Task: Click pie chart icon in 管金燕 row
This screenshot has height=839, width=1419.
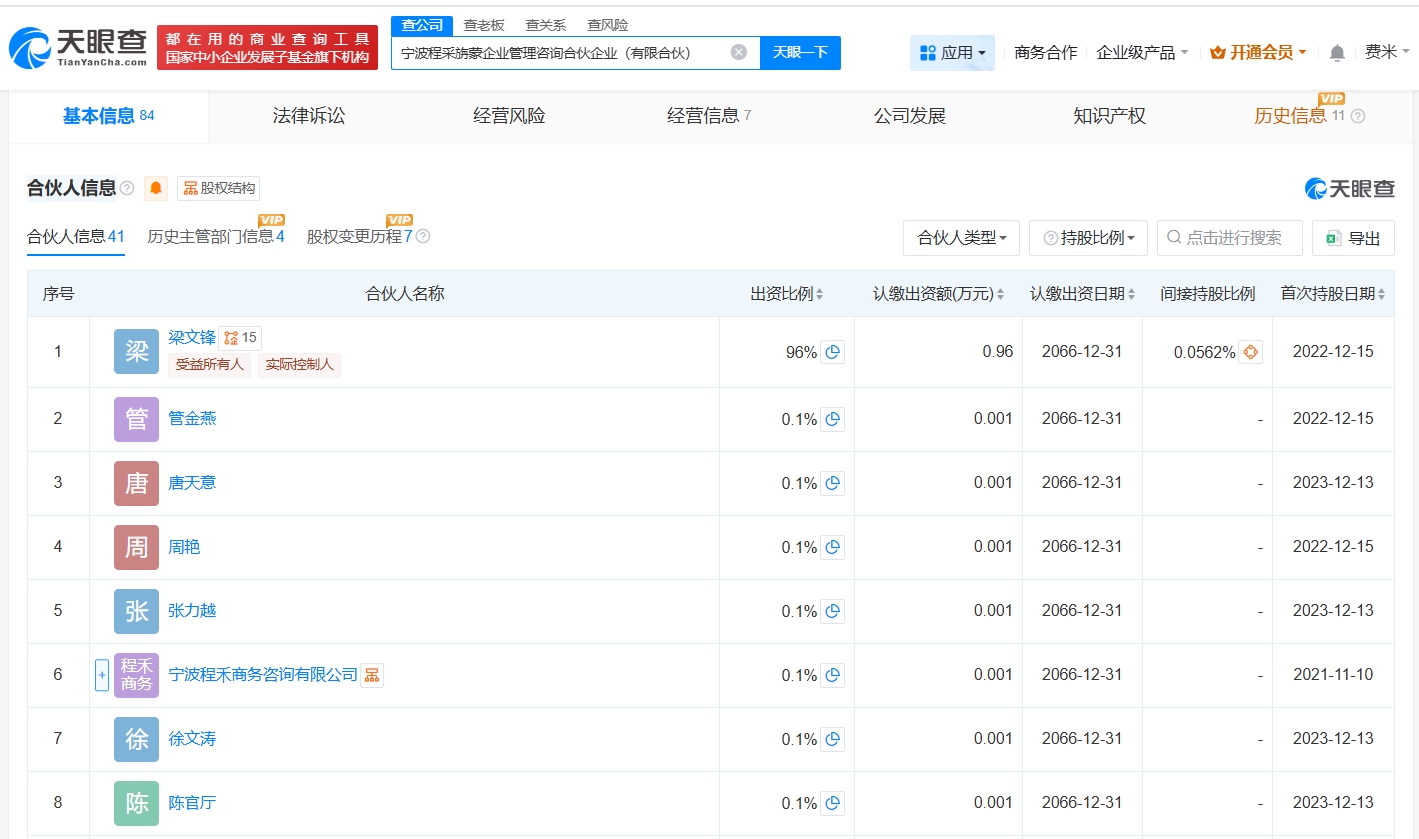Action: click(x=832, y=419)
